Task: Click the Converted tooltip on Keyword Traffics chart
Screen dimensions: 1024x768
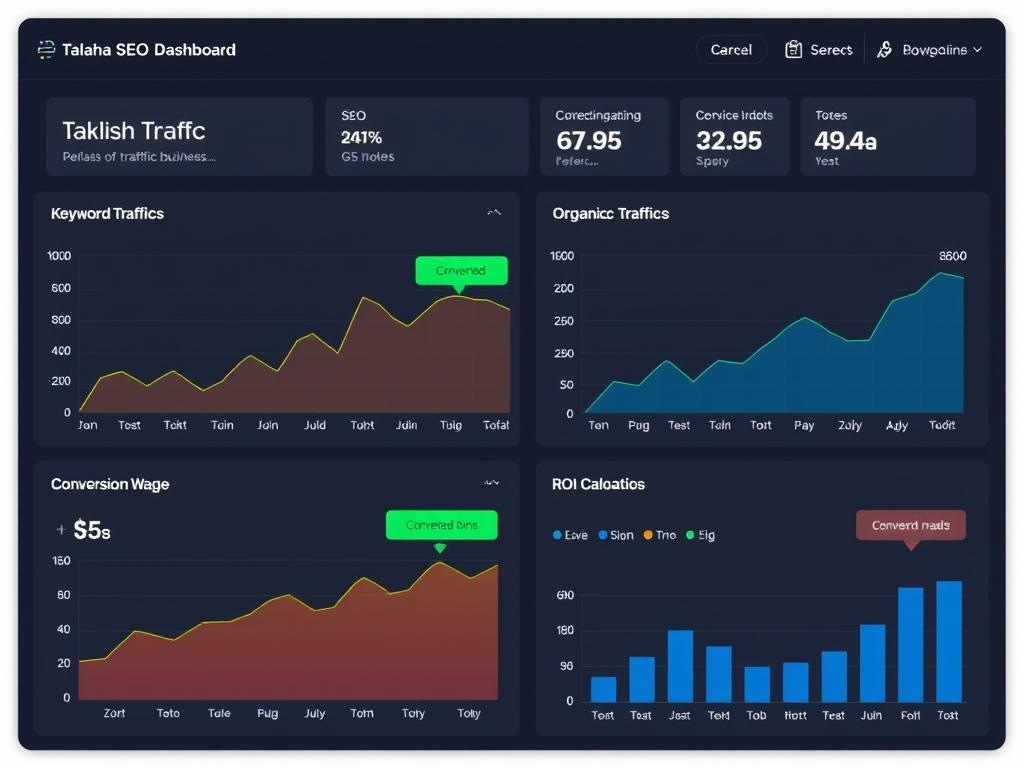Action: (461, 270)
